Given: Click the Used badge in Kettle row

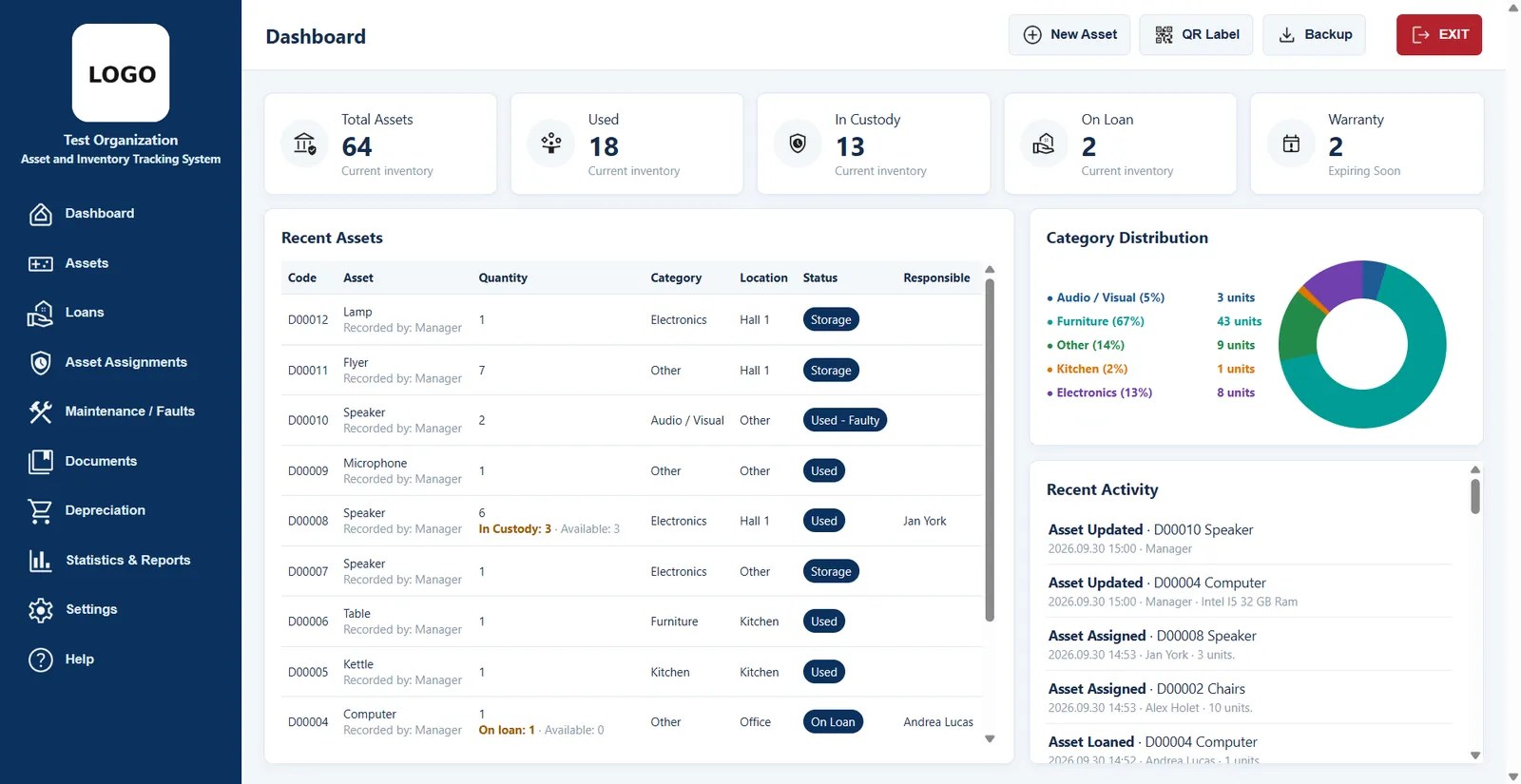Looking at the screenshot, I should pos(824,672).
